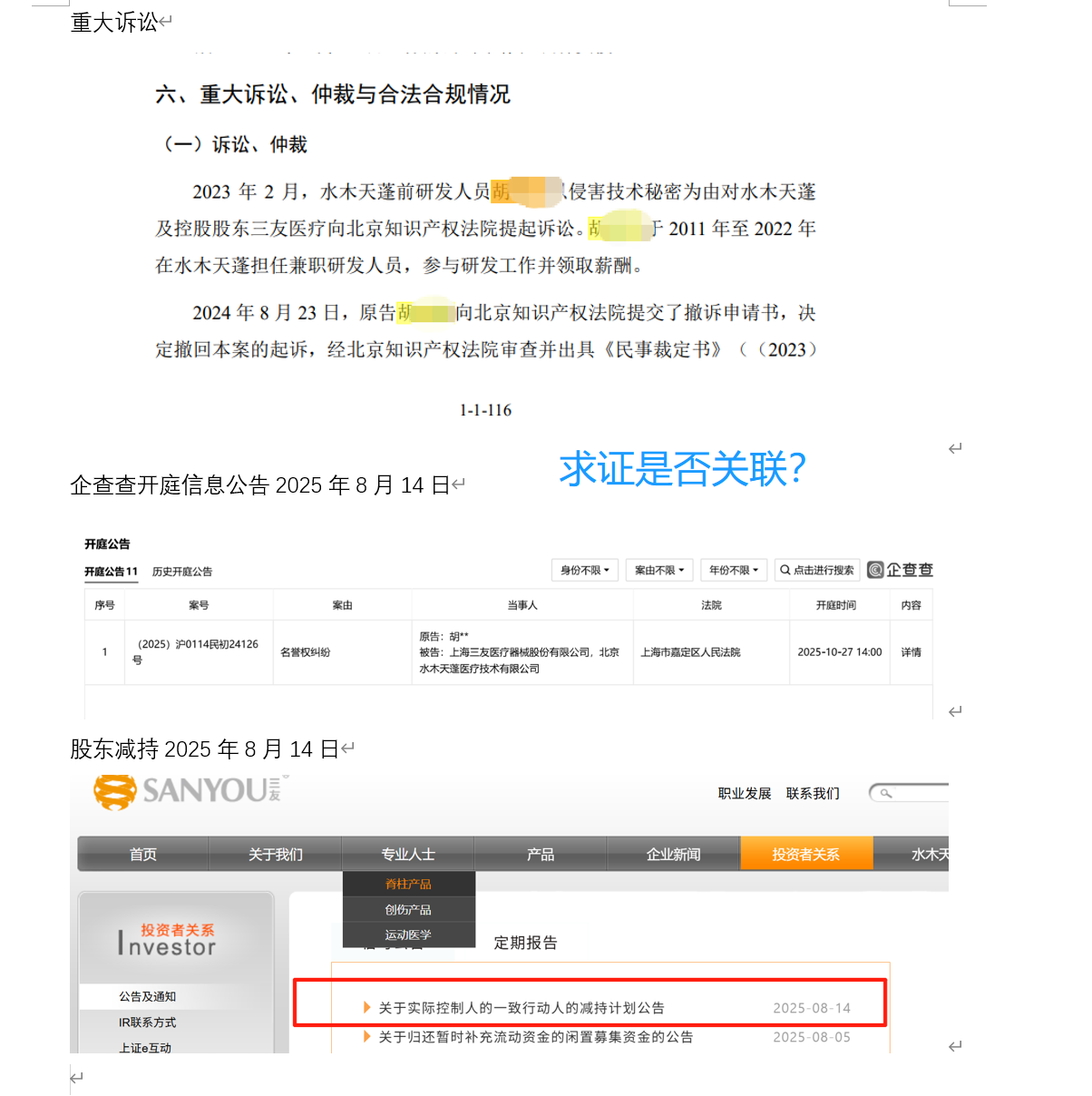Image resolution: width=1092 pixels, height=1096 pixels.
Task: Click the top heading 重大诉讼
Action: 114,22
